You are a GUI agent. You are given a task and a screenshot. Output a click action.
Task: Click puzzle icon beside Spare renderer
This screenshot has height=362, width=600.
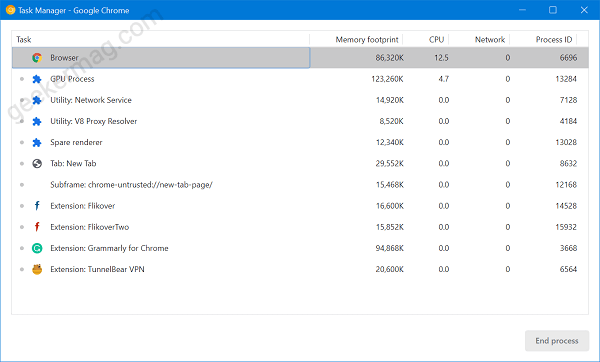click(37, 142)
